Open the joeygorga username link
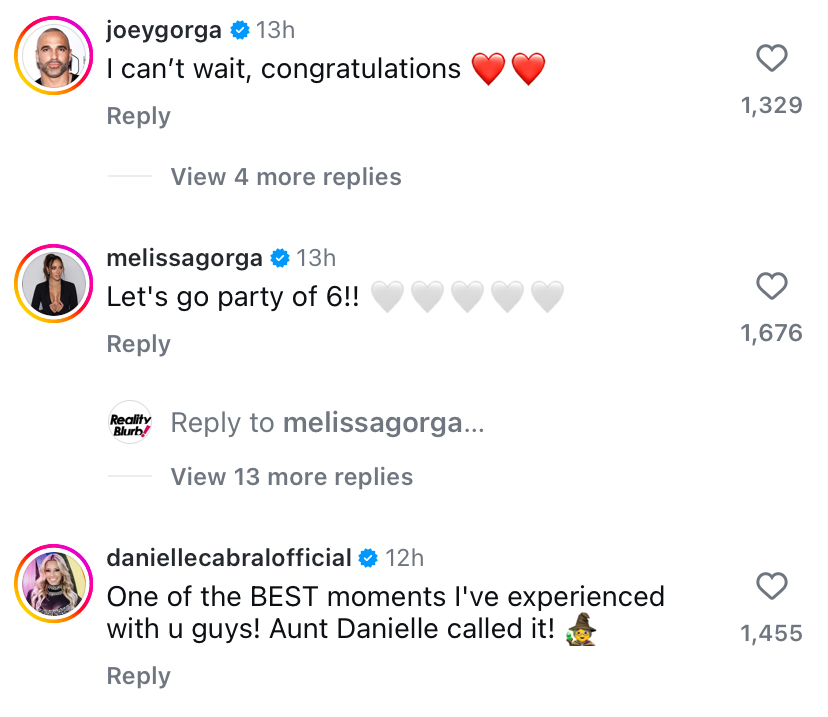The width and height of the screenshot is (828, 717). (x=164, y=31)
